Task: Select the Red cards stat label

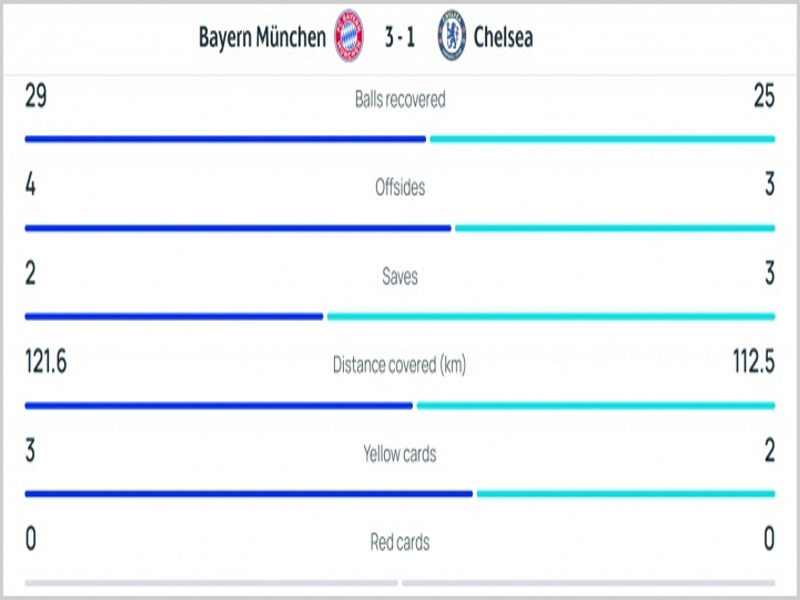Action: [x=400, y=542]
